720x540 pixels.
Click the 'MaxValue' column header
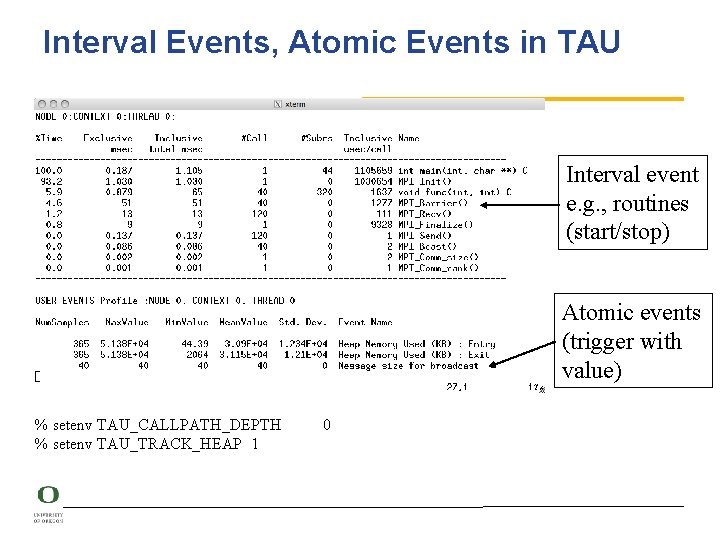127,322
